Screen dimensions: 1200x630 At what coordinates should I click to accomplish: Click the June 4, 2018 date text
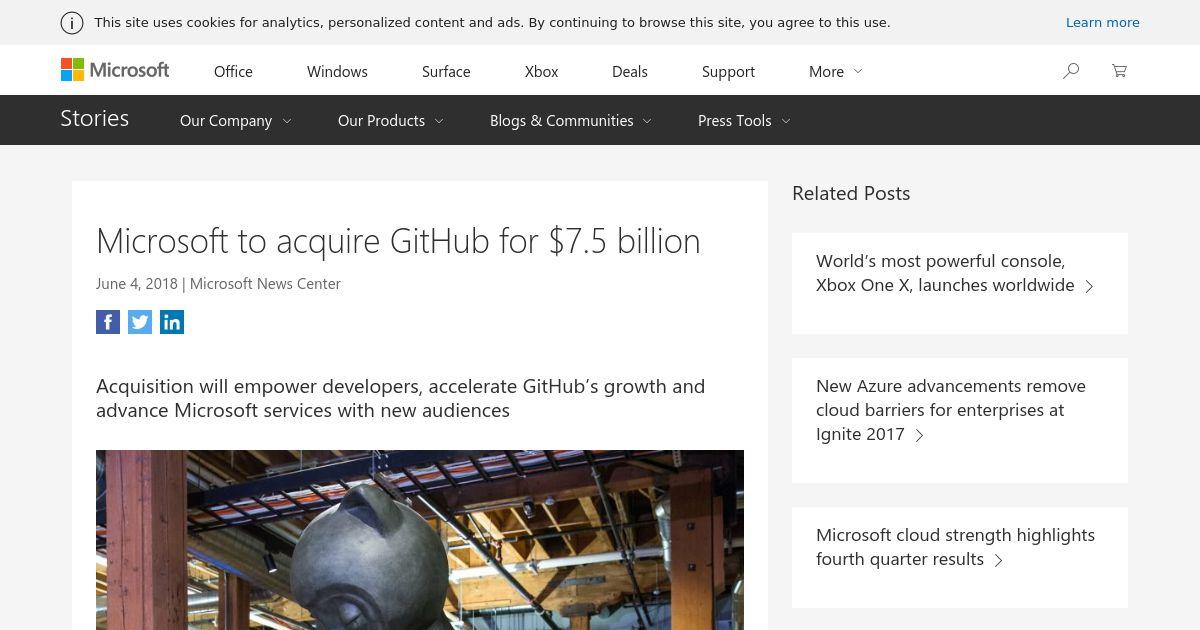(137, 283)
